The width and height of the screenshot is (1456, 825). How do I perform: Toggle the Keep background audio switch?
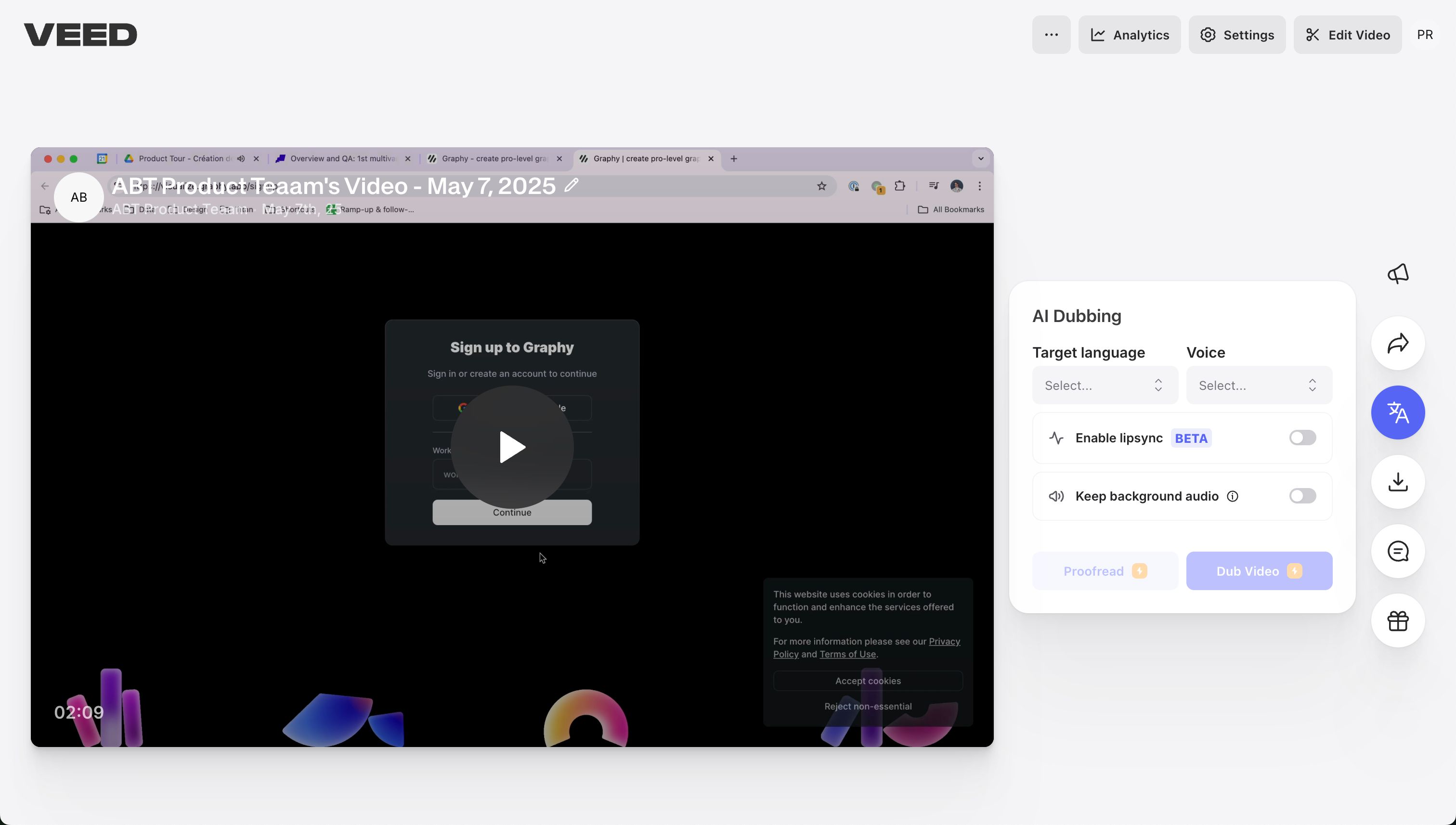pos(1302,496)
